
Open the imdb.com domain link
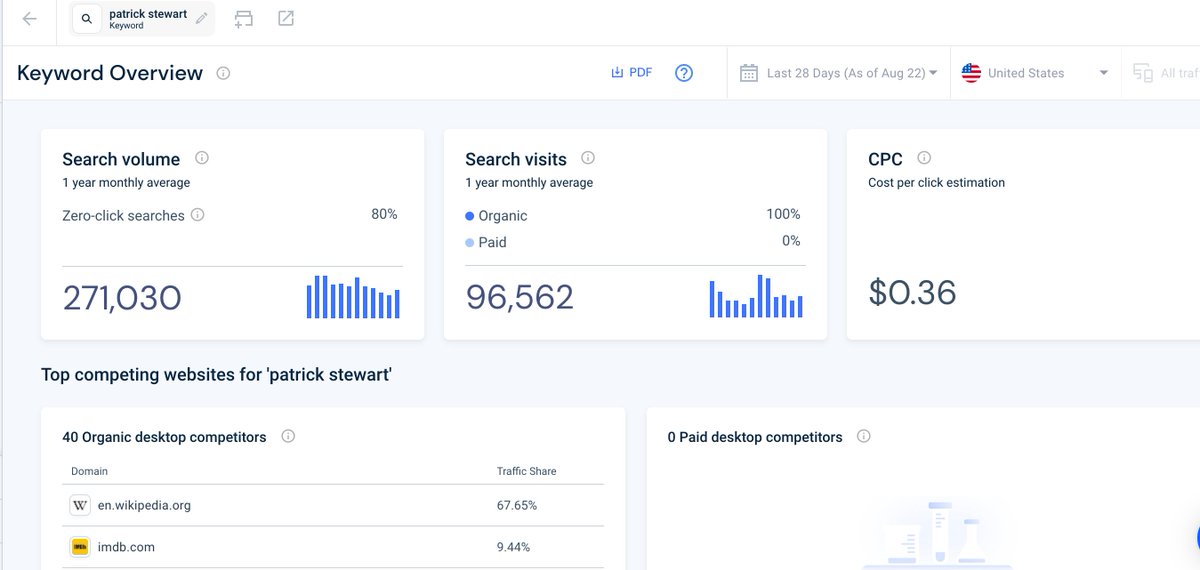126,547
